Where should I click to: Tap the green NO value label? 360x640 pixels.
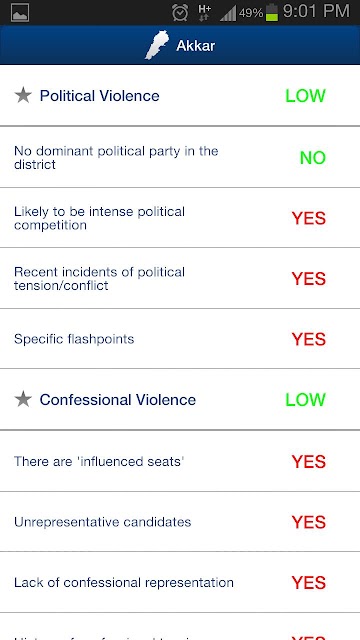[313, 158]
